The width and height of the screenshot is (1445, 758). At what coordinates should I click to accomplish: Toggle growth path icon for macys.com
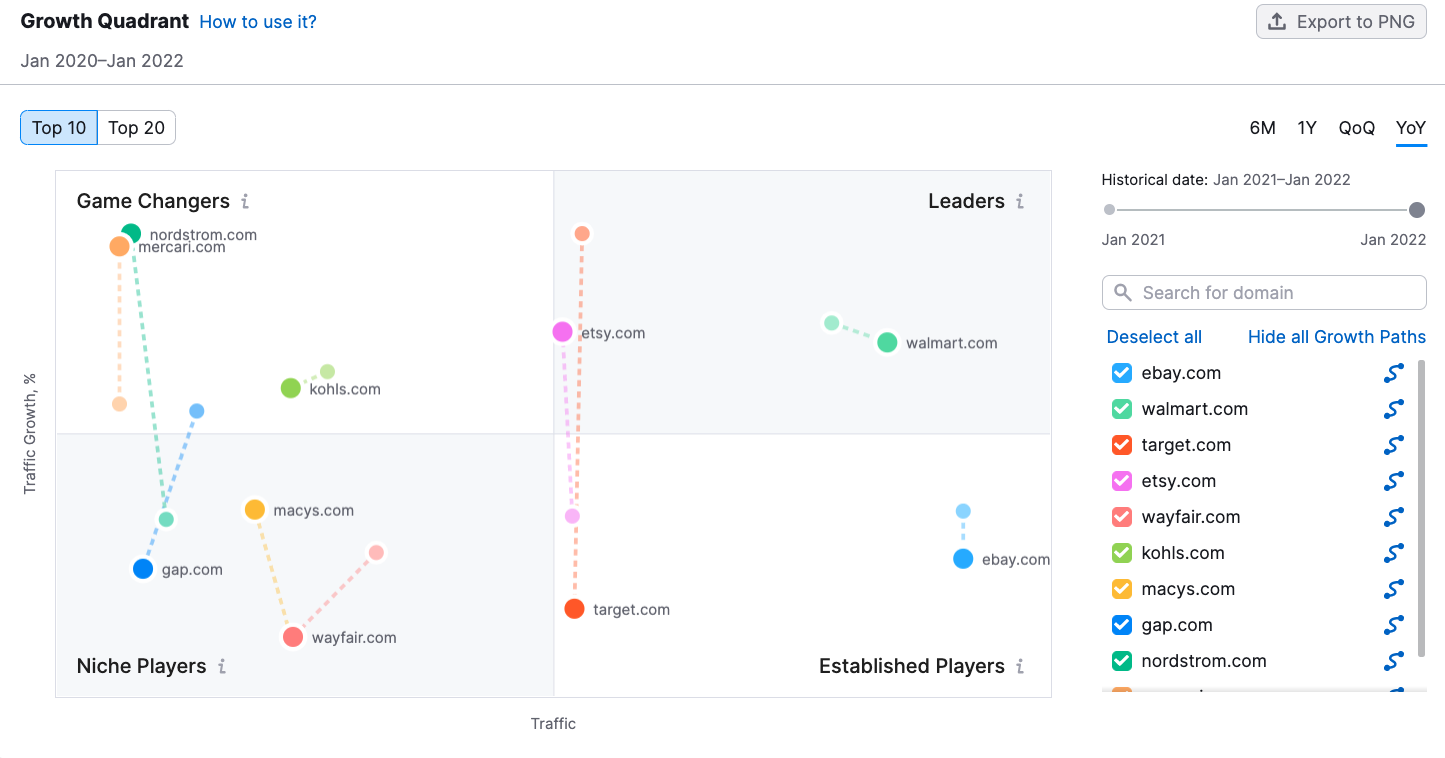1394,589
